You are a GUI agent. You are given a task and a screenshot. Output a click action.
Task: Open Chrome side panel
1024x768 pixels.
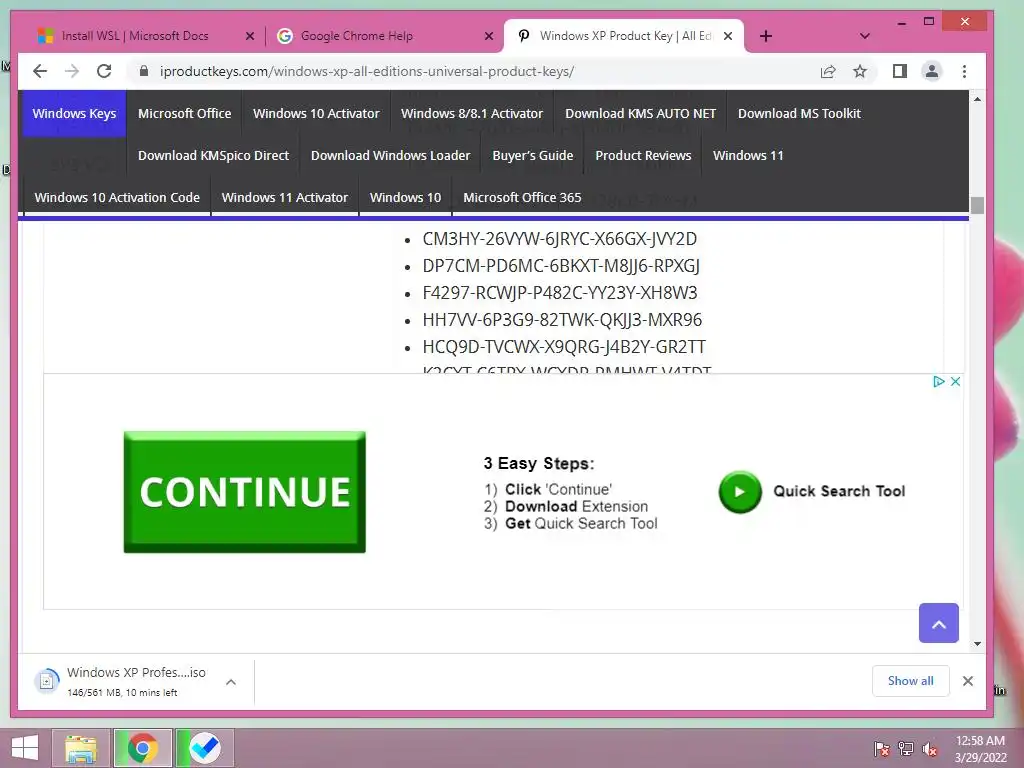[x=900, y=71]
